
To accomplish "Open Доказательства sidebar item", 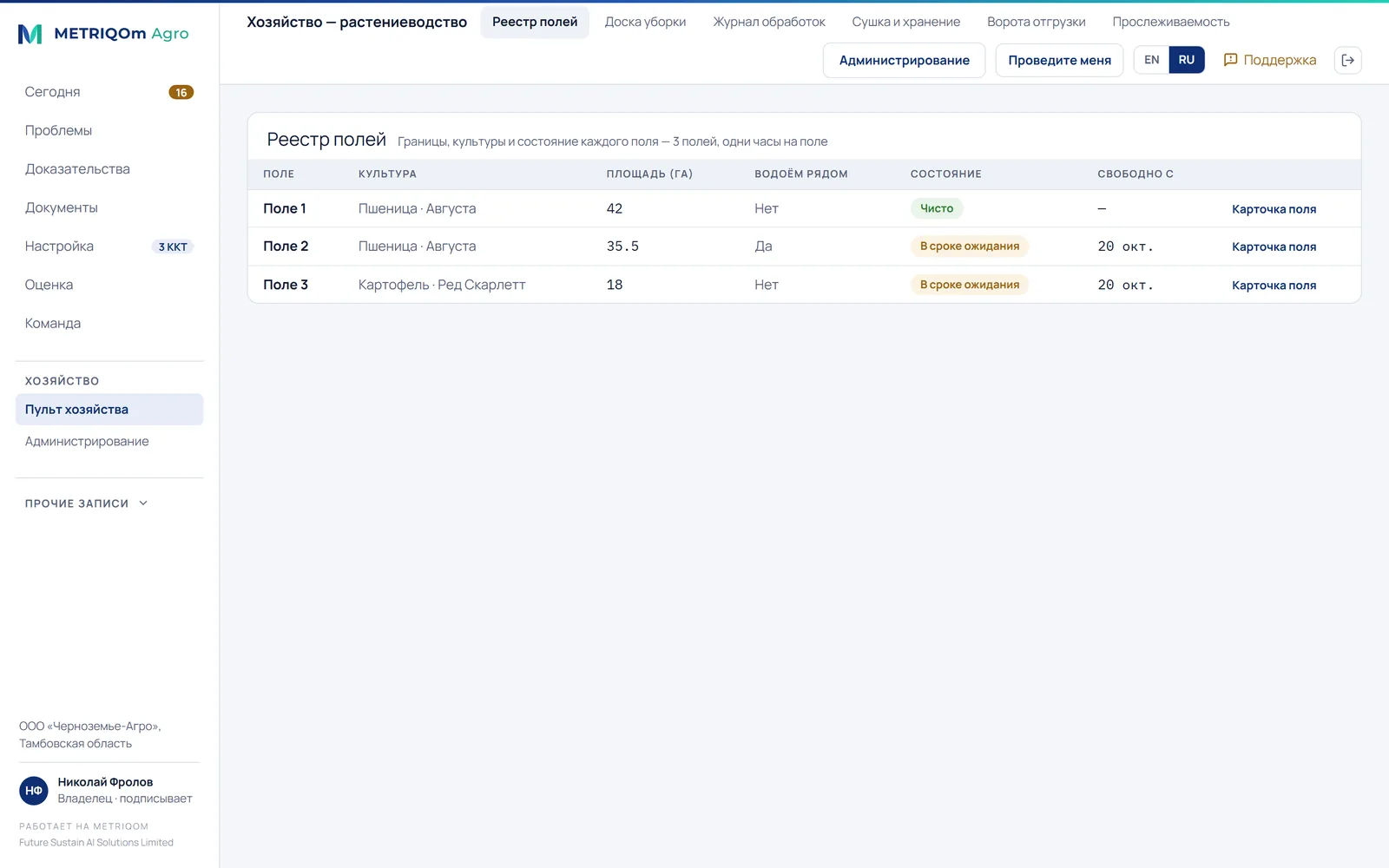I will click(x=109, y=169).
